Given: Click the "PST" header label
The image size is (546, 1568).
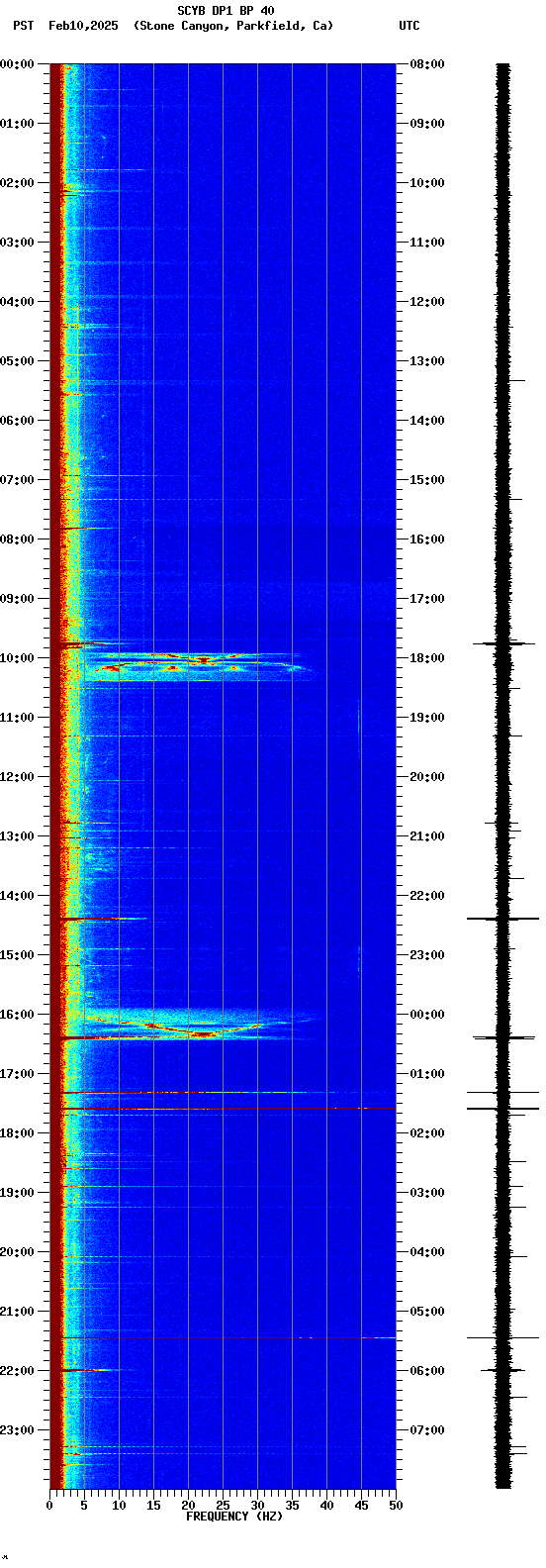Looking at the screenshot, I should point(23,26).
